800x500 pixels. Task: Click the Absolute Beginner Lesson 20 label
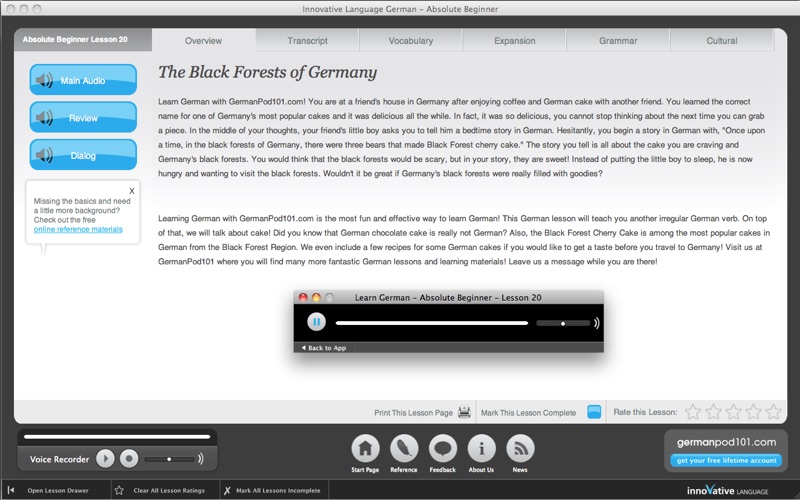coord(75,39)
